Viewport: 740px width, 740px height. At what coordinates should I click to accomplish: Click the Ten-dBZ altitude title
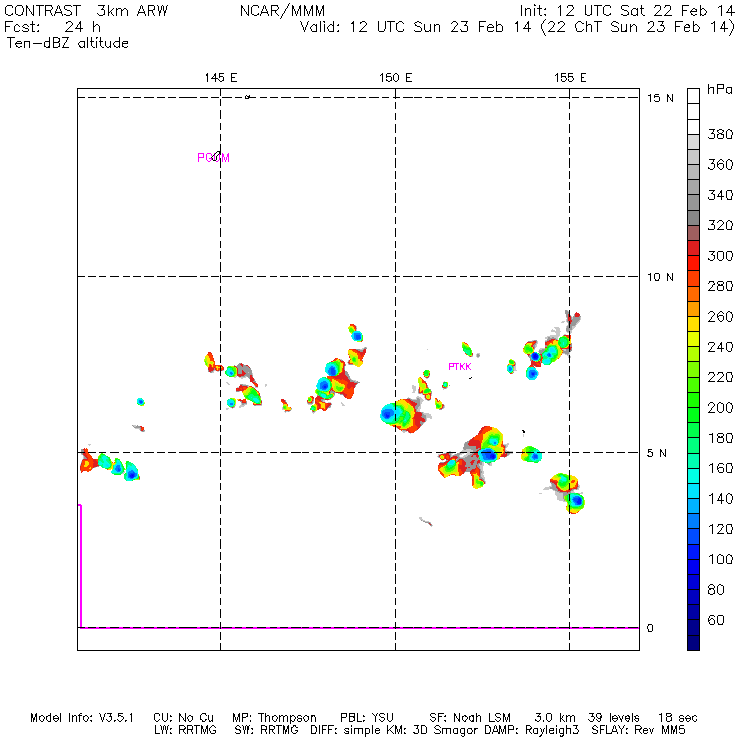pos(66,43)
